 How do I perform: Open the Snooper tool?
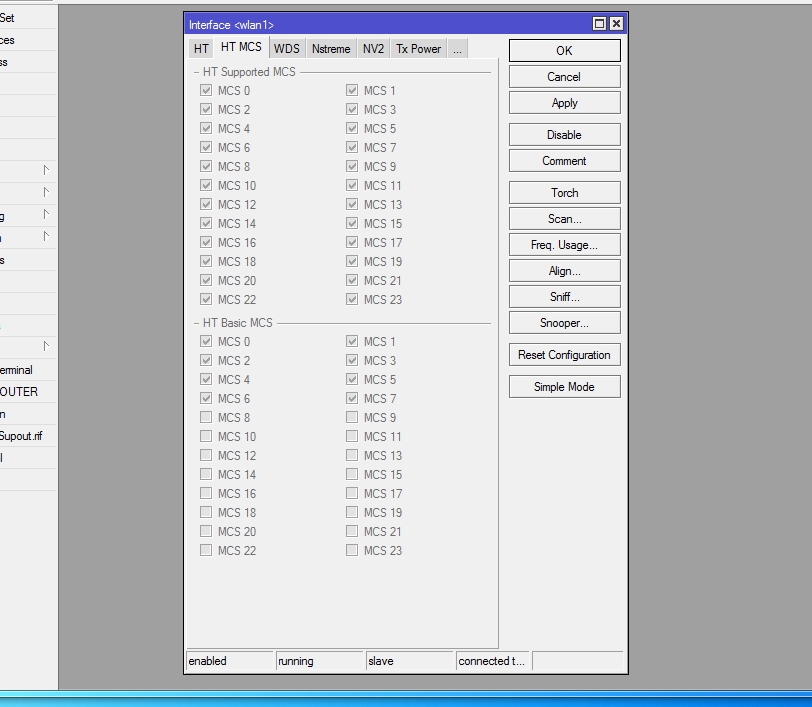point(564,323)
